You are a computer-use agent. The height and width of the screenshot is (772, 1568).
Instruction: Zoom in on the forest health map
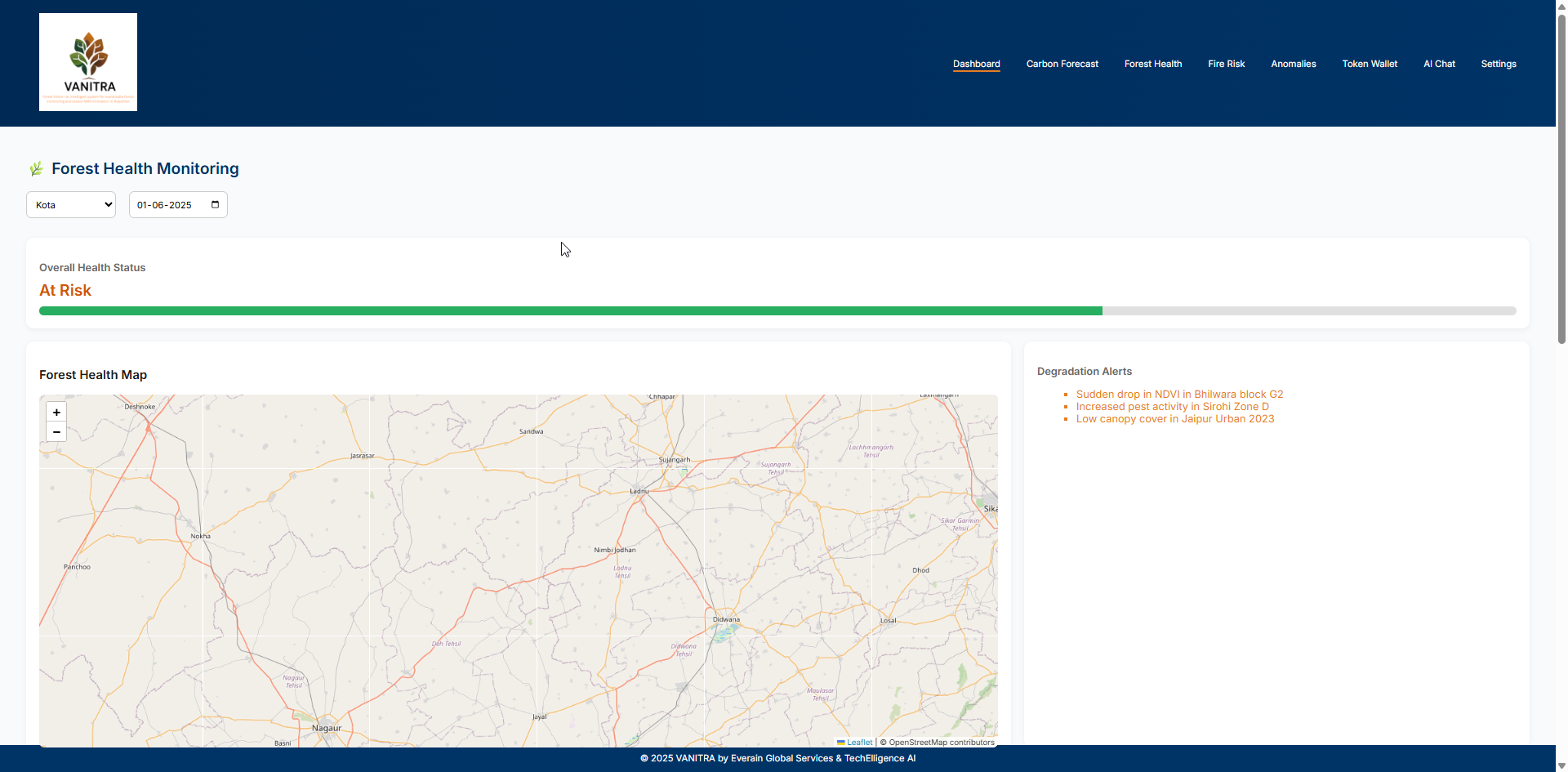coord(56,413)
